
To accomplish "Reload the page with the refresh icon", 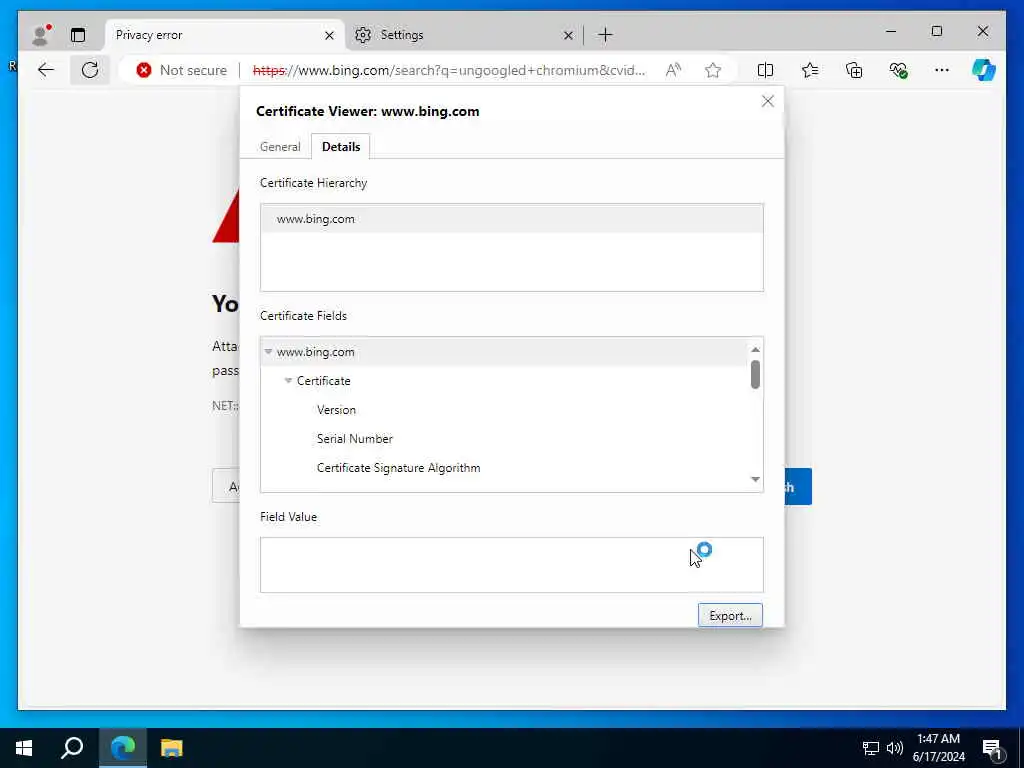I will pos(90,70).
